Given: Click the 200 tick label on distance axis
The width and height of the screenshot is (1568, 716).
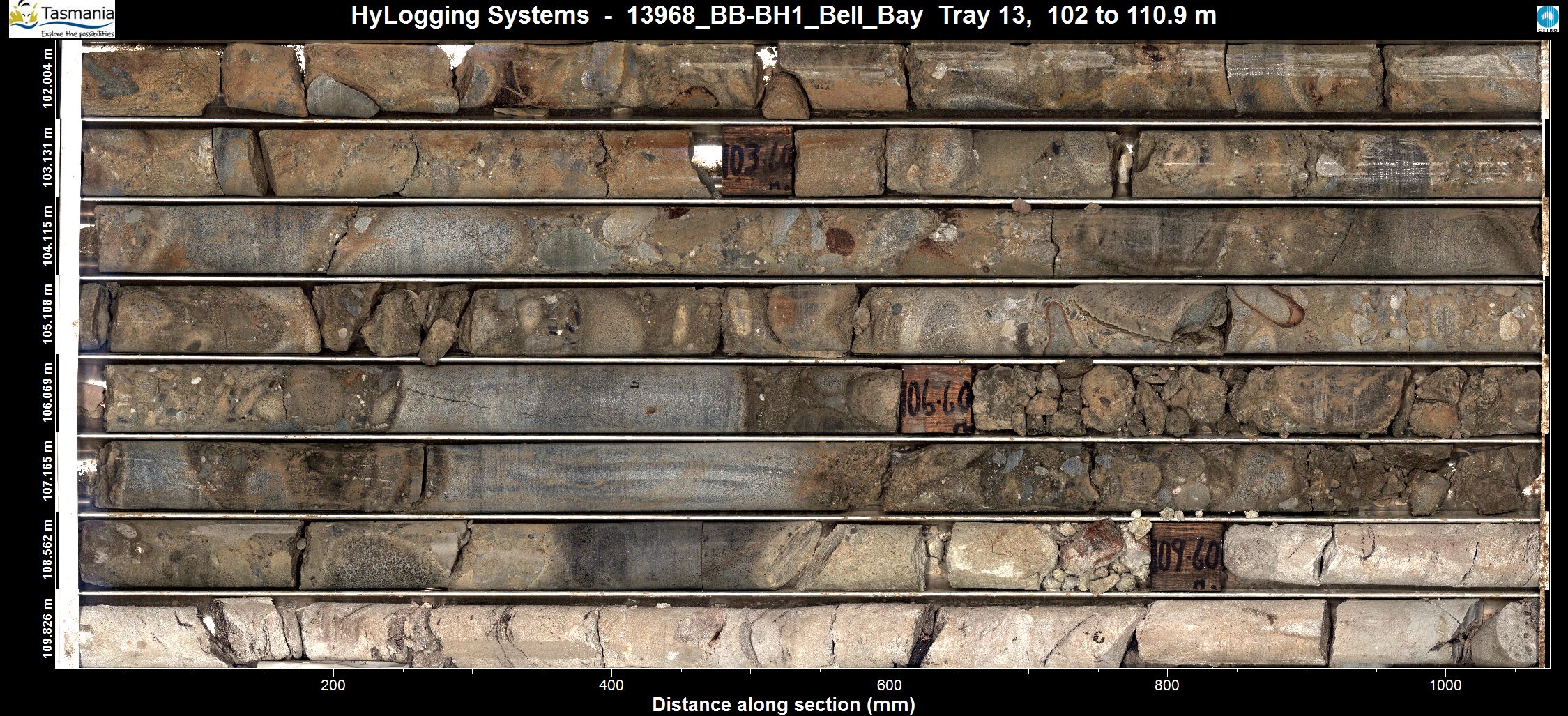Looking at the screenshot, I should click(x=333, y=685).
